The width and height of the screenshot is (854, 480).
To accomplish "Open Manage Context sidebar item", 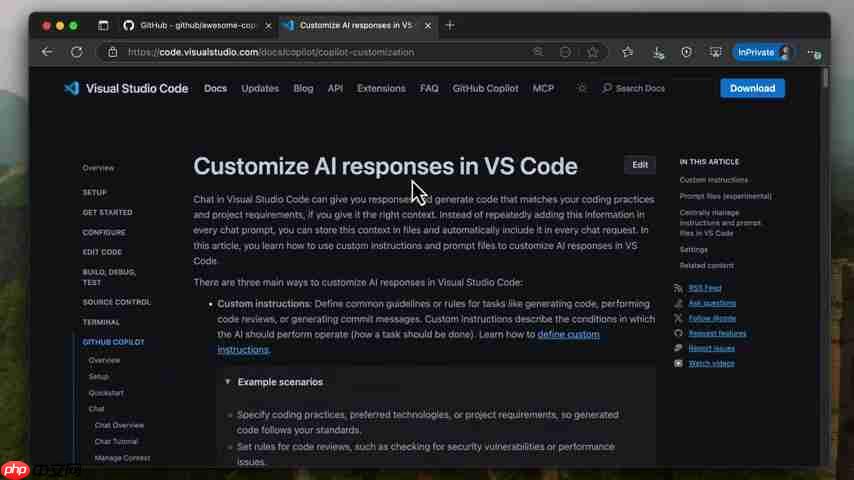I will pos(122,458).
